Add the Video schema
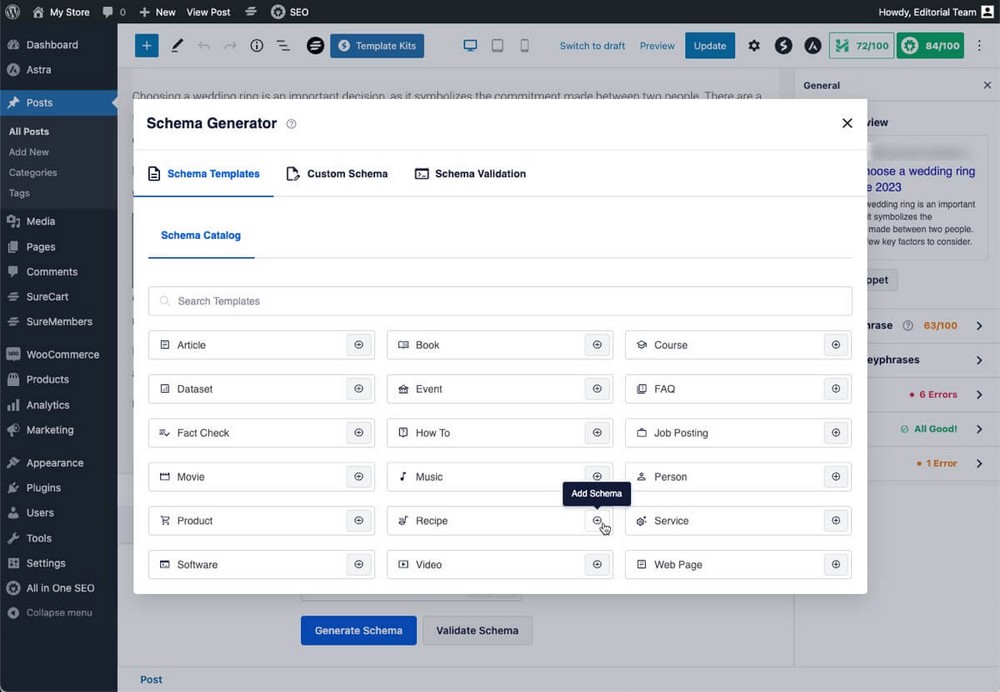 pyautogui.click(x=597, y=565)
